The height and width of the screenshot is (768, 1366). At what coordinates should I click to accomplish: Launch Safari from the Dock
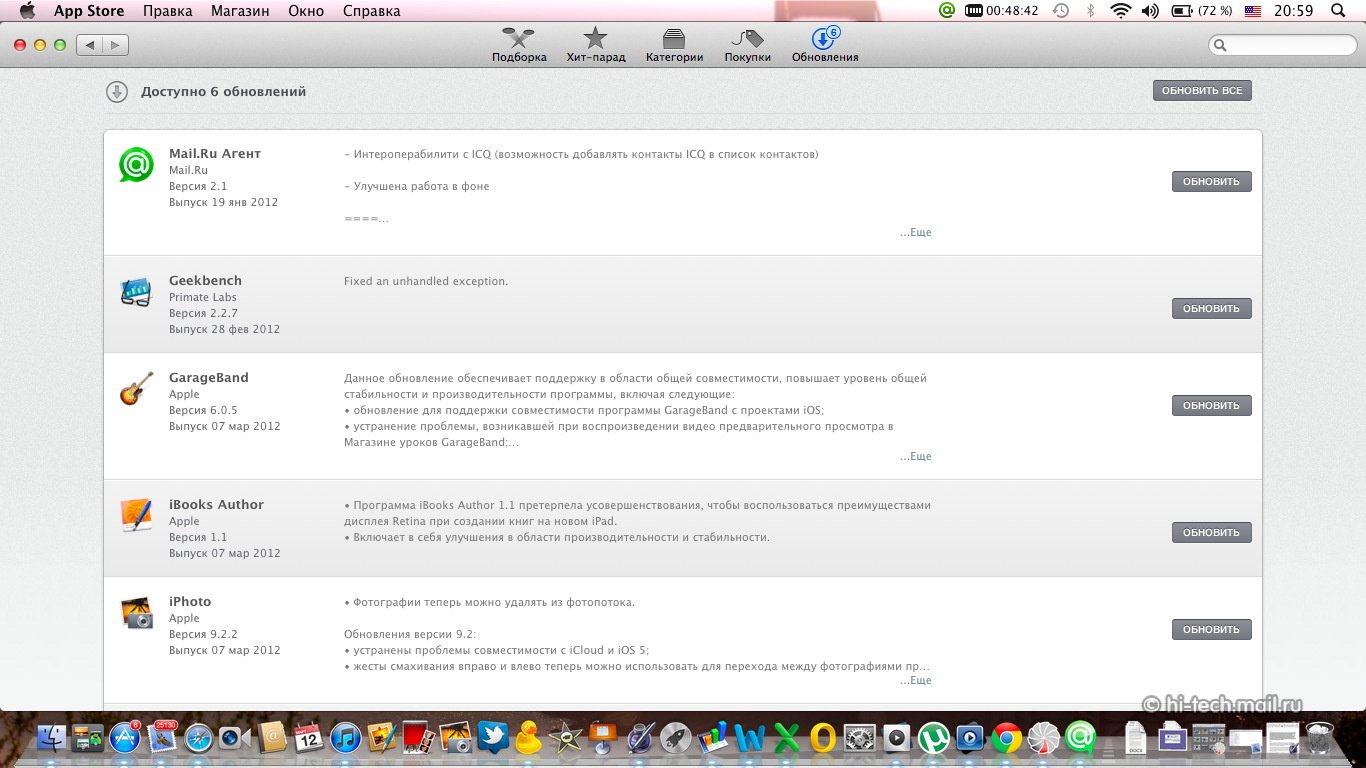click(x=199, y=738)
